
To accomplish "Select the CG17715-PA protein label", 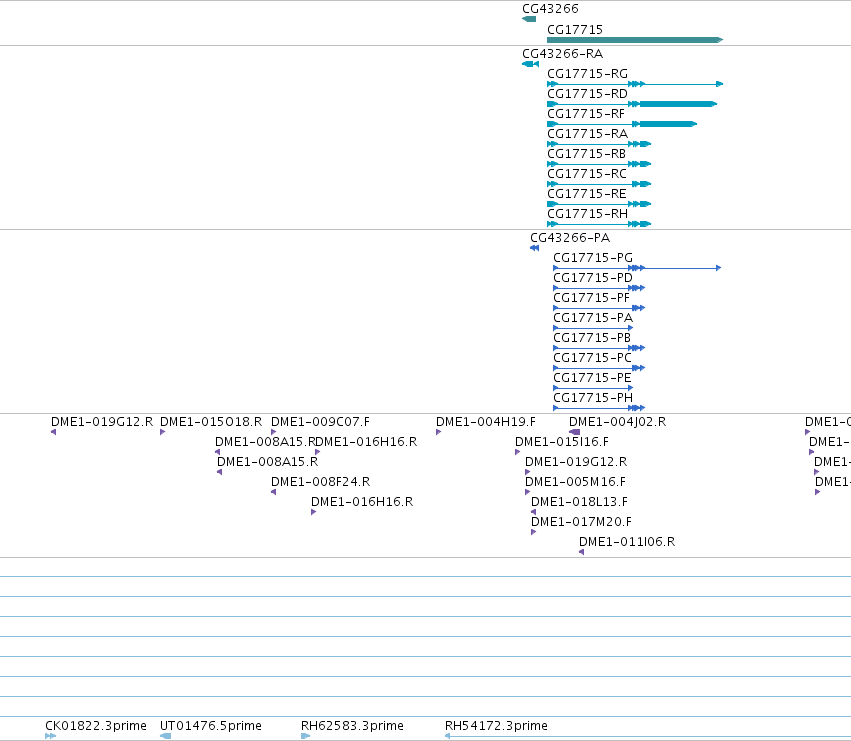I will click(x=593, y=318).
